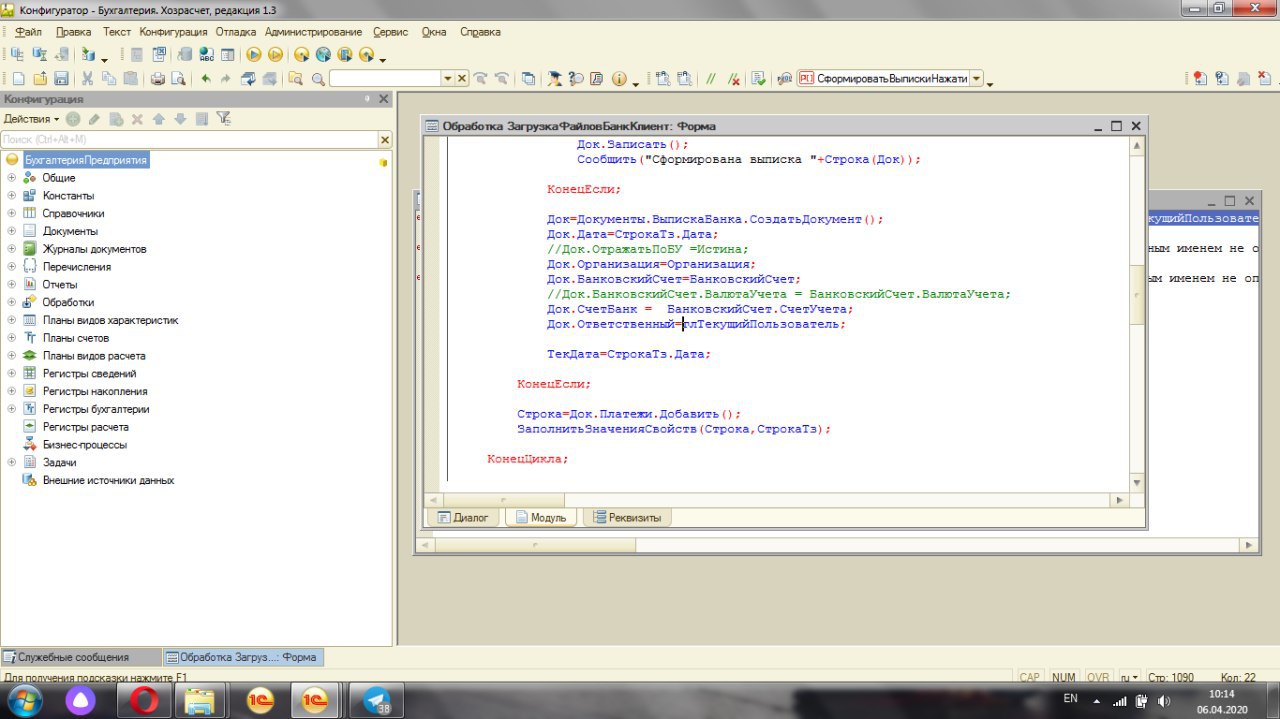Click the toggle breakpoint icon with the red dot
Image resolution: width=1280 pixels, height=719 pixels.
1200,79
